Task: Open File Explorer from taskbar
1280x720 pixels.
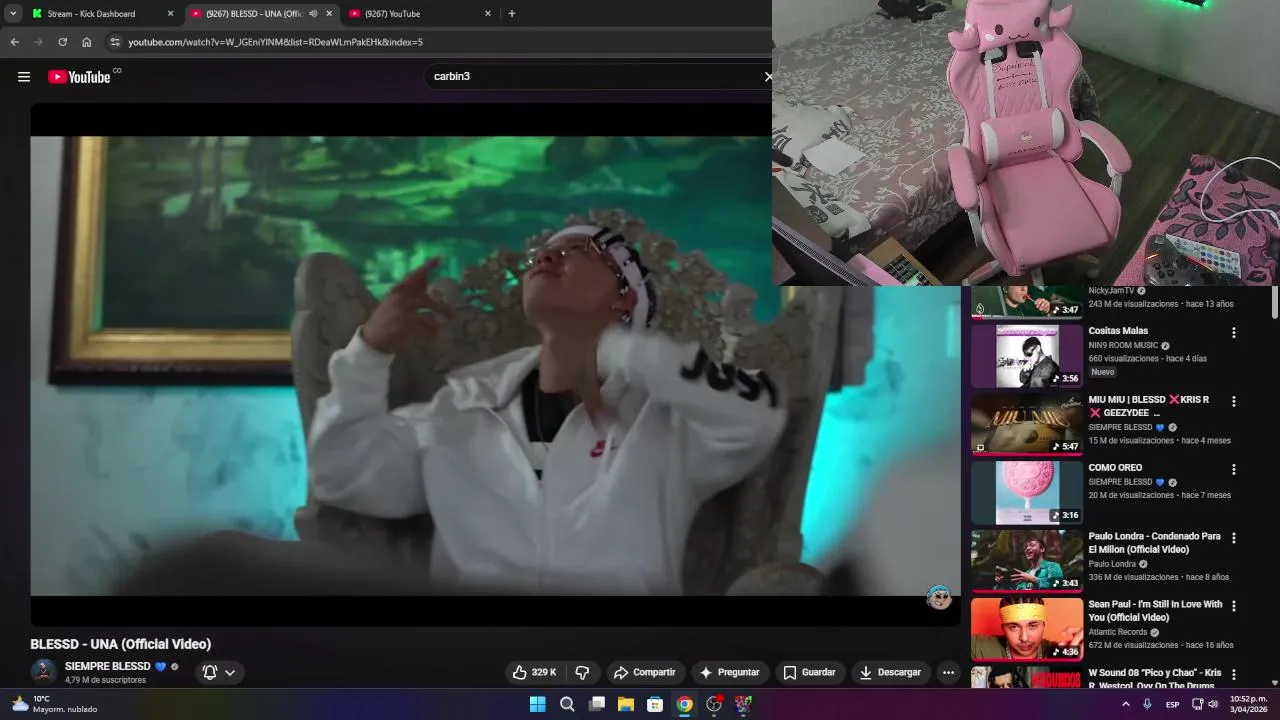Action: [626, 704]
